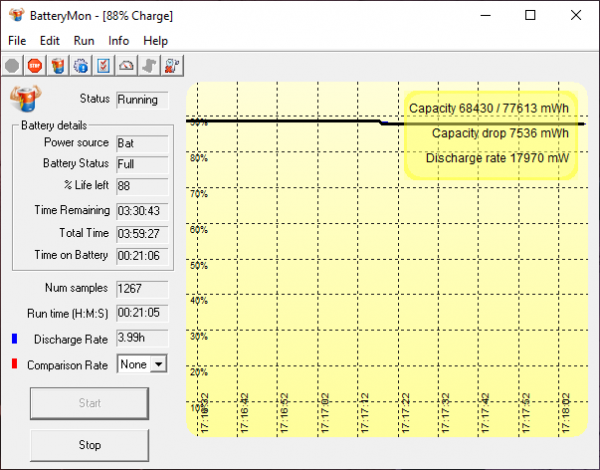Click the BatteryMon title bar app icon
The image size is (600, 470).
16,15
